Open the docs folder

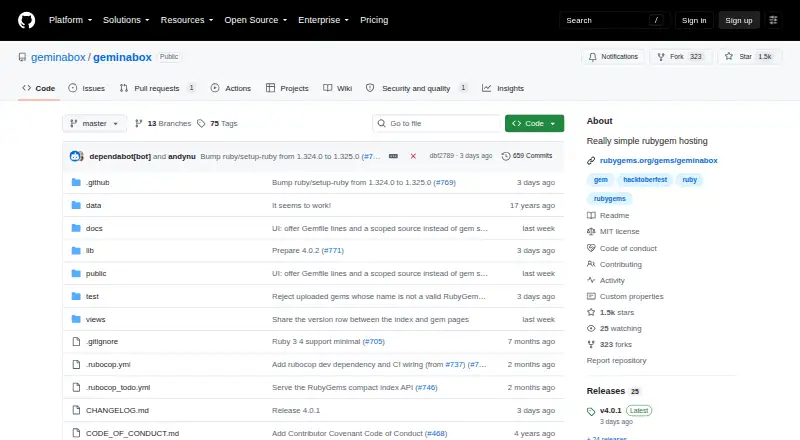click(94, 228)
